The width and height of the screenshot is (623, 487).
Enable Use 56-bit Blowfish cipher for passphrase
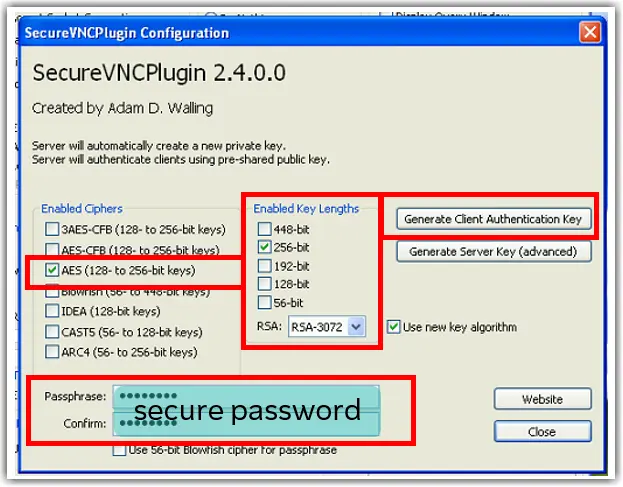tap(119, 450)
